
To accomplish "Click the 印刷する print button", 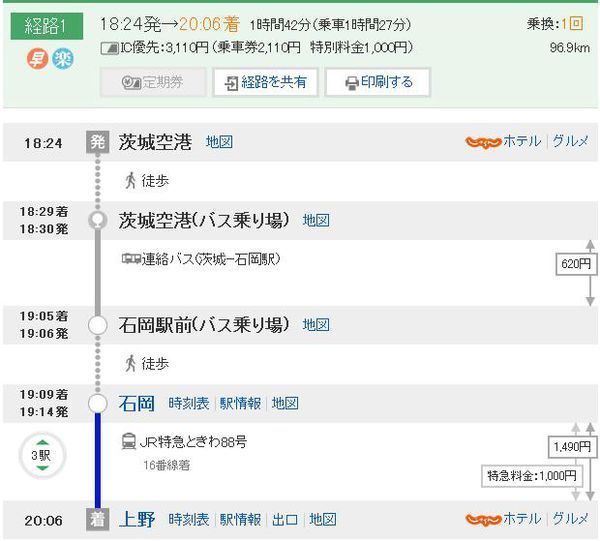I will point(378,82).
